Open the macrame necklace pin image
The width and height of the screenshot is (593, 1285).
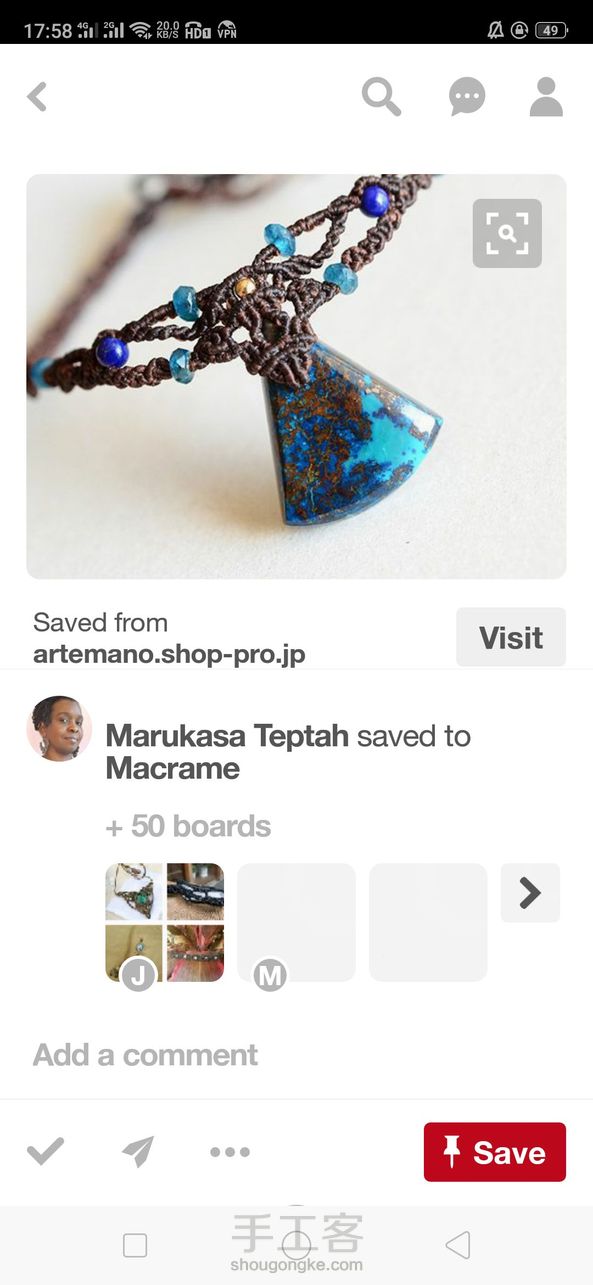(x=296, y=377)
